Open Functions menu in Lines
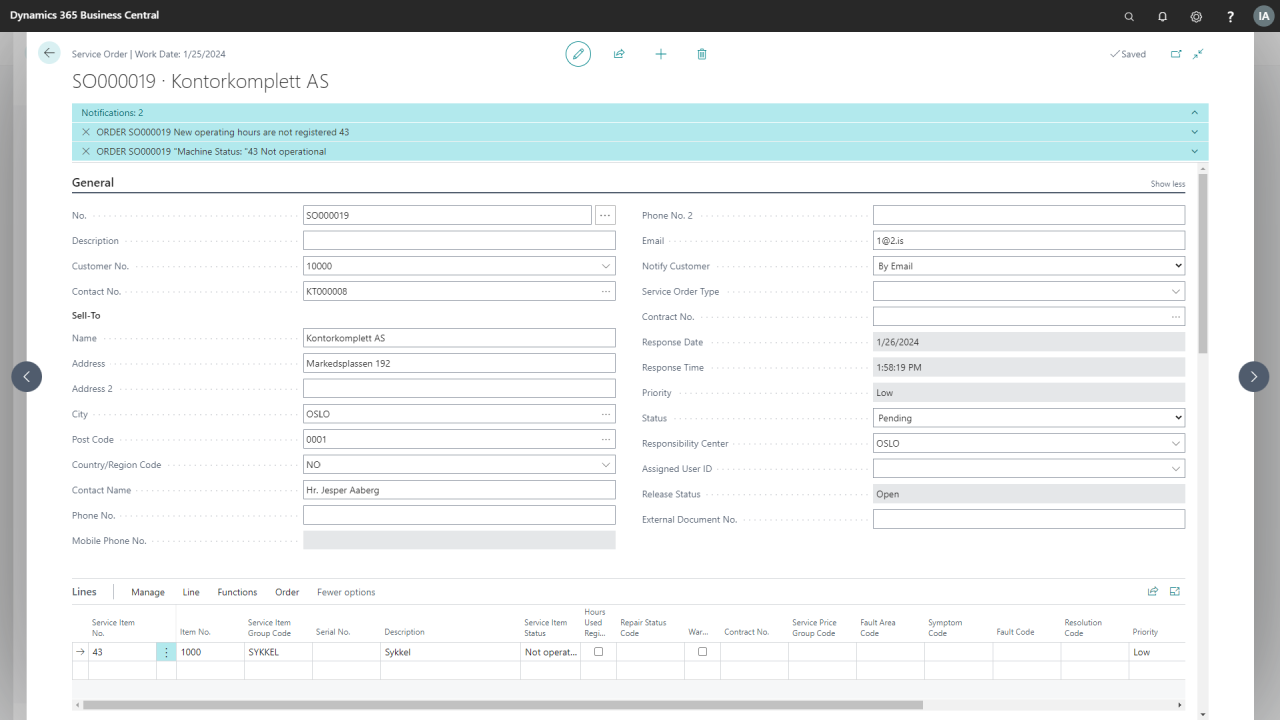 click(237, 592)
